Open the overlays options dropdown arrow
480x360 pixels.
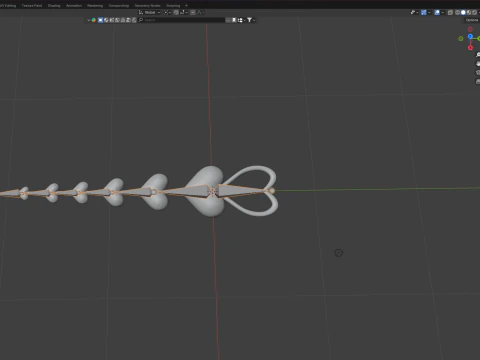click(442, 12)
